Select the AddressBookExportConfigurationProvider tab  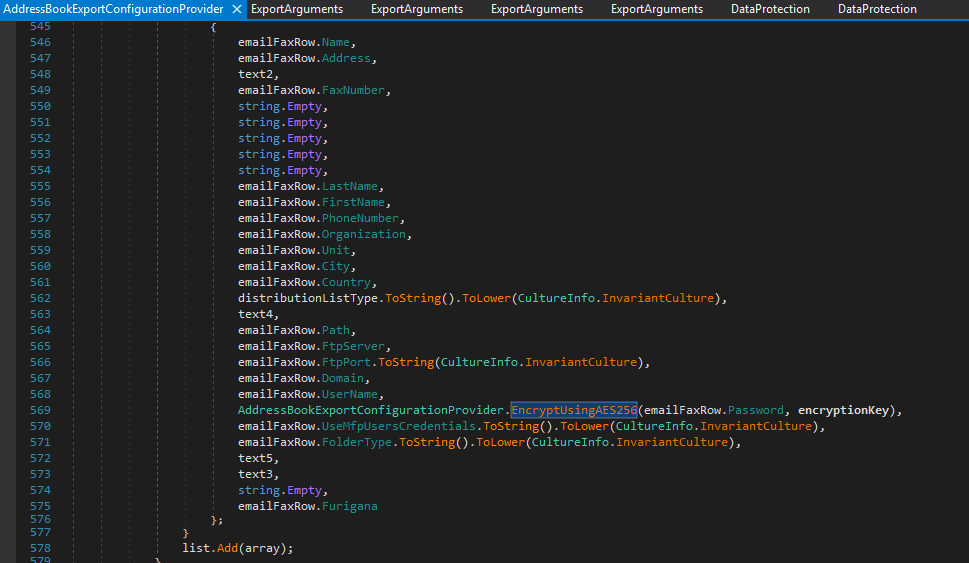point(113,9)
